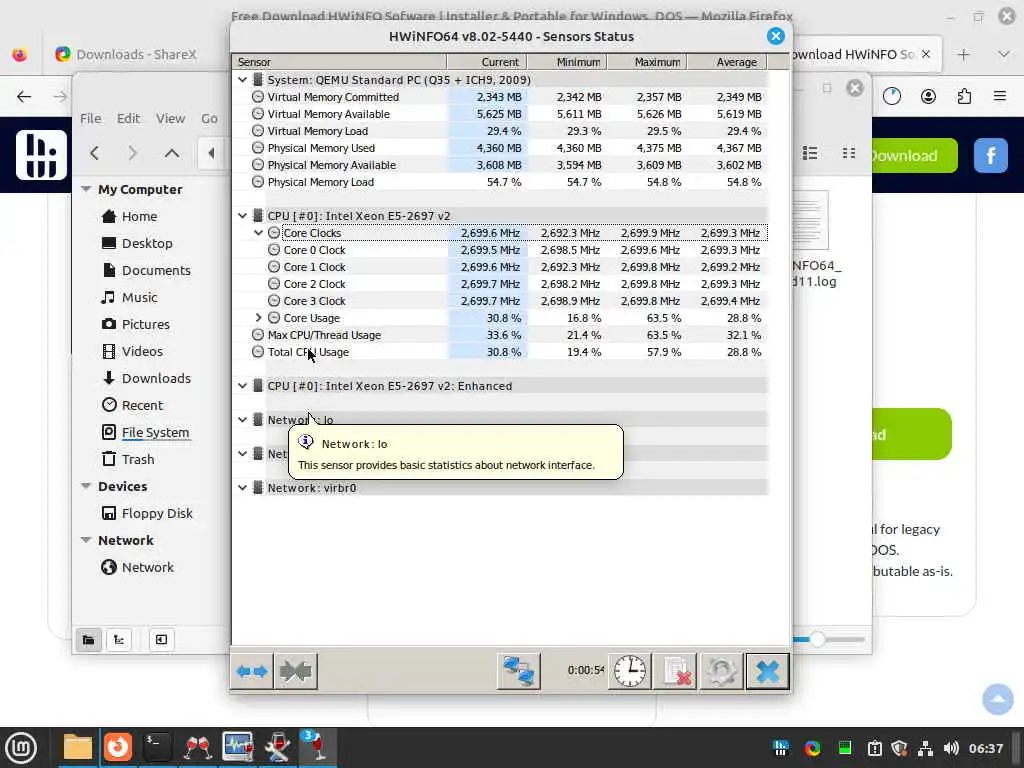Open Edit menu in file manager
Viewport: 1024px width, 768px height.
coord(128,118)
